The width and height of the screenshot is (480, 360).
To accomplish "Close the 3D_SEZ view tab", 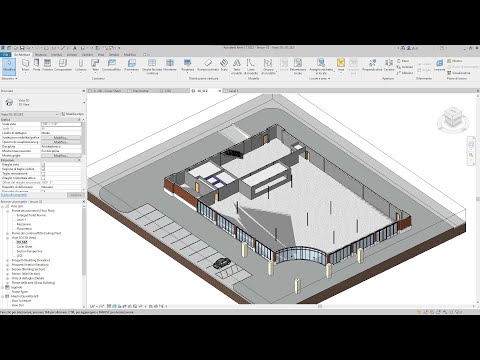I will click(220, 91).
